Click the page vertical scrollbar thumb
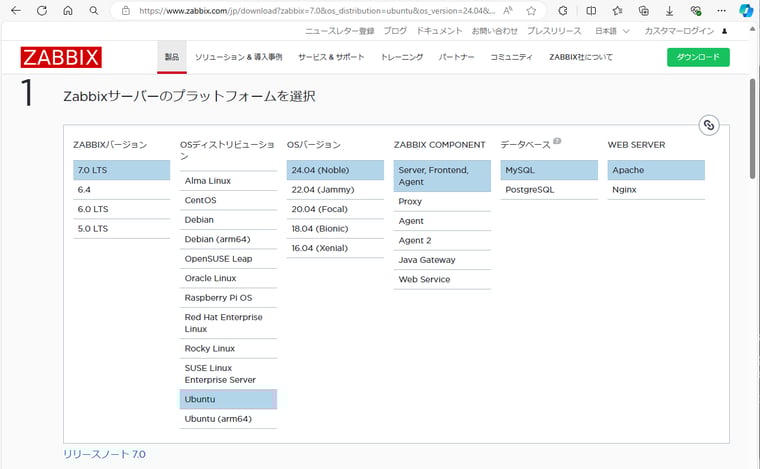The height and width of the screenshot is (469, 760). (x=752, y=128)
